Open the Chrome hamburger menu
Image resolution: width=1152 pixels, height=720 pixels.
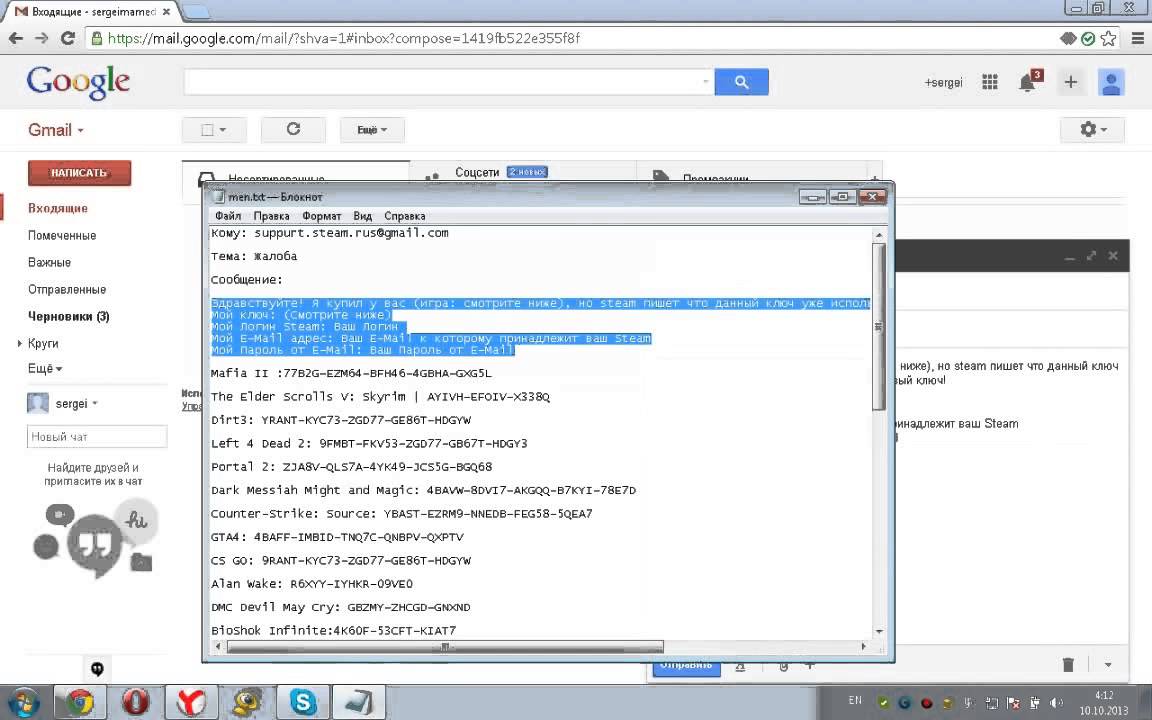point(1137,38)
